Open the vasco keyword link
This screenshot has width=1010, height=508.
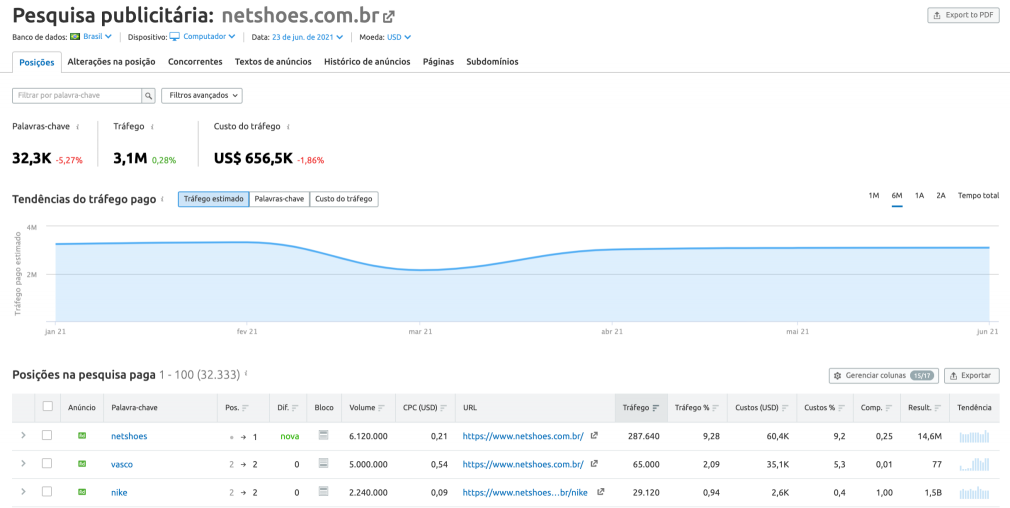click(122, 464)
